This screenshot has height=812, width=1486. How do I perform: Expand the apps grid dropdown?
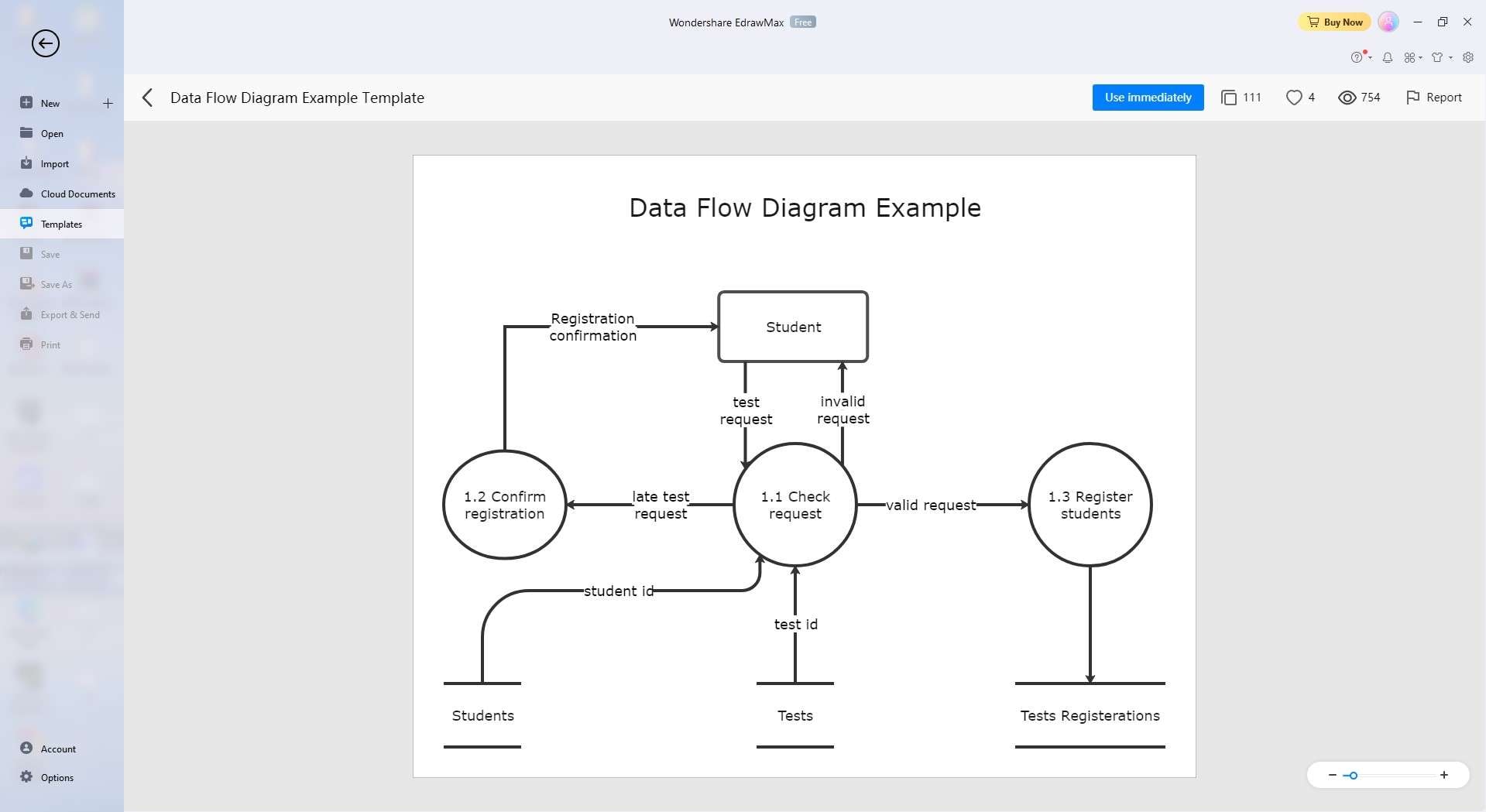[x=1412, y=57]
